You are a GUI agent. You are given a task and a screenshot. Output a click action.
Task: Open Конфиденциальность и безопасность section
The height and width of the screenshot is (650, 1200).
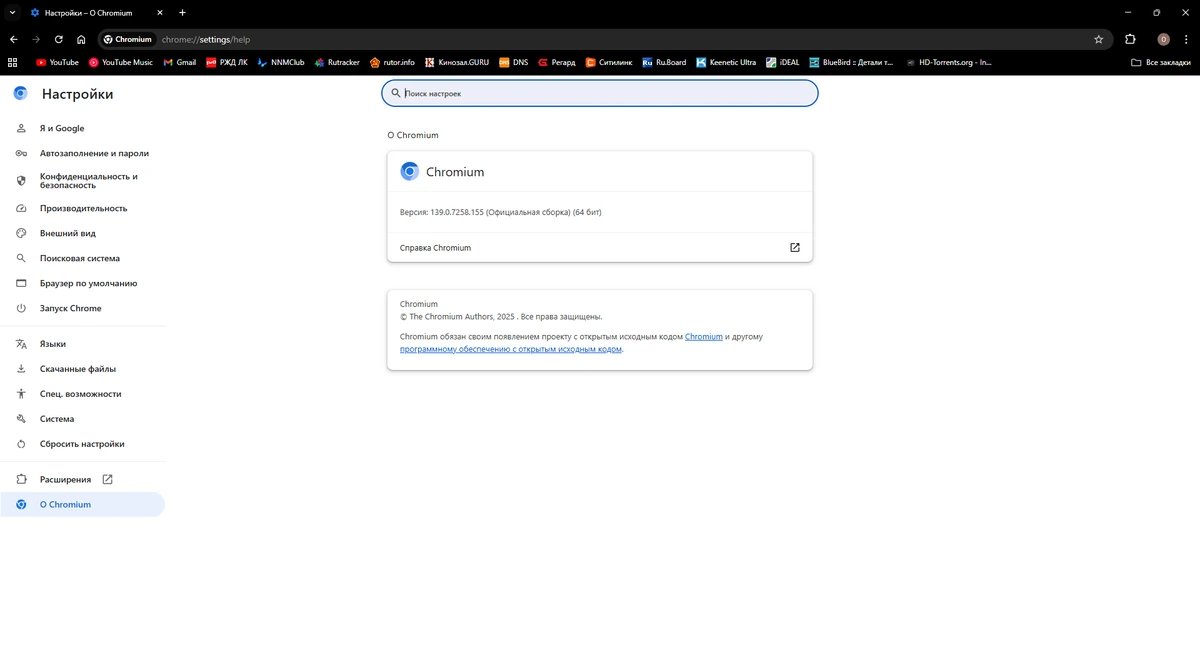tap(82, 181)
